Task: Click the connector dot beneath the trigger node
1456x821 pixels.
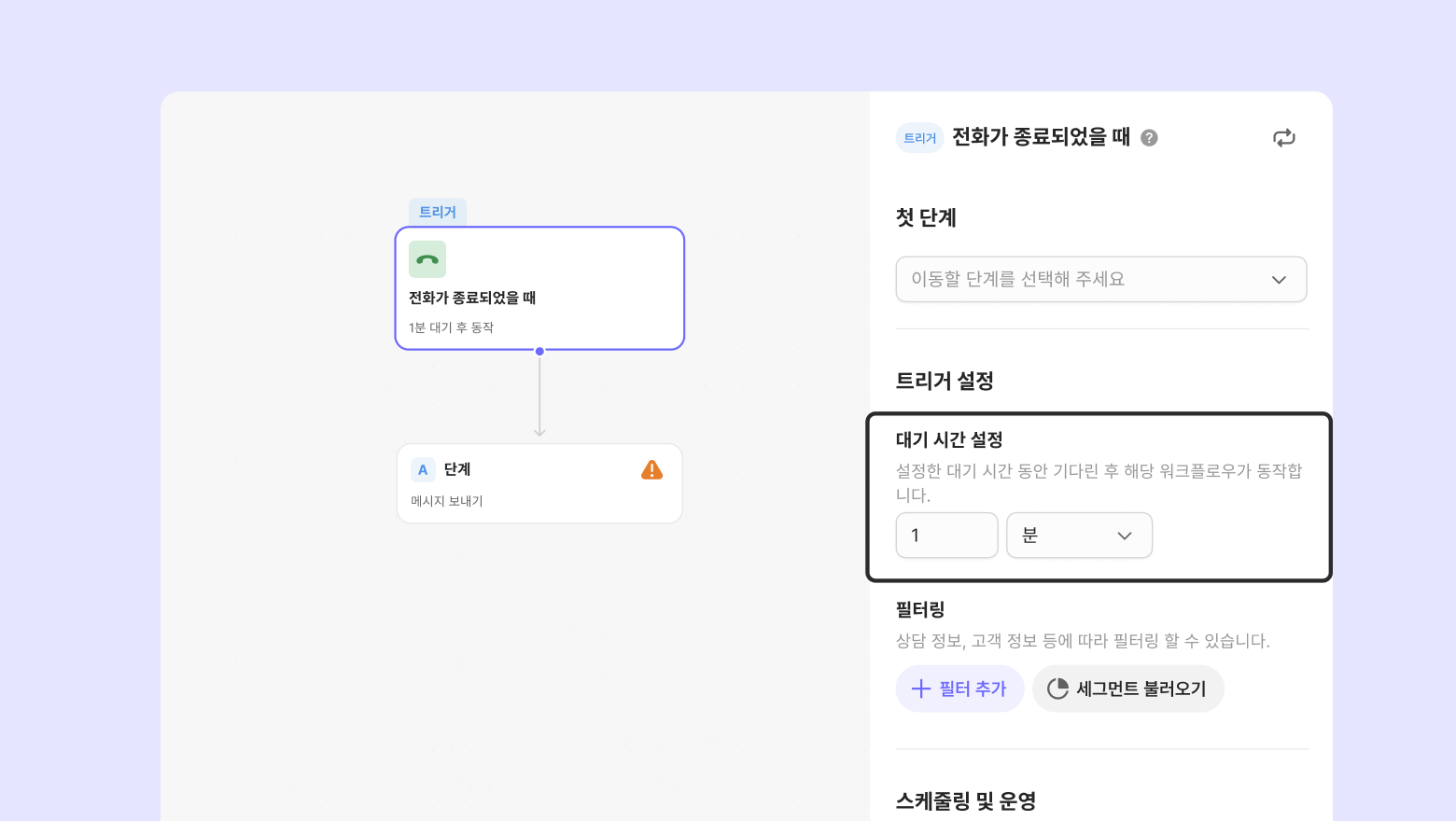Action: (539, 352)
